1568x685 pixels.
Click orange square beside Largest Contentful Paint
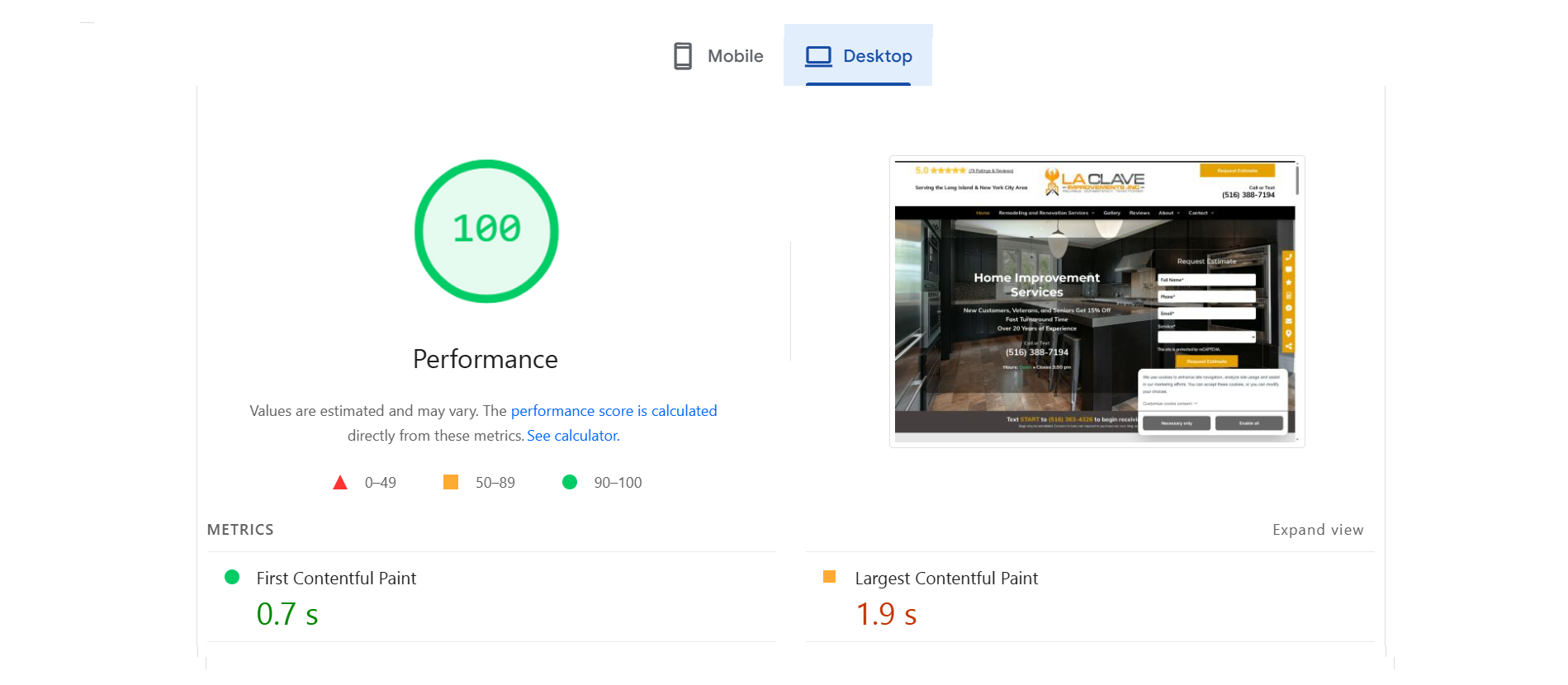tap(830, 577)
